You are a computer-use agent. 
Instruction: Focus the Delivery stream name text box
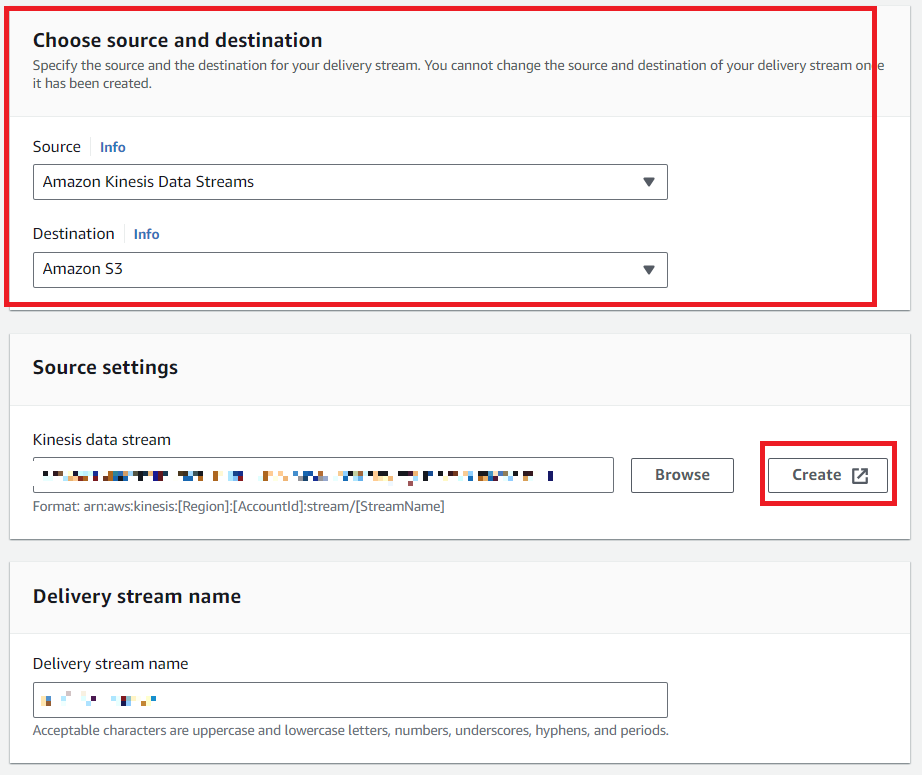tap(350, 699)
